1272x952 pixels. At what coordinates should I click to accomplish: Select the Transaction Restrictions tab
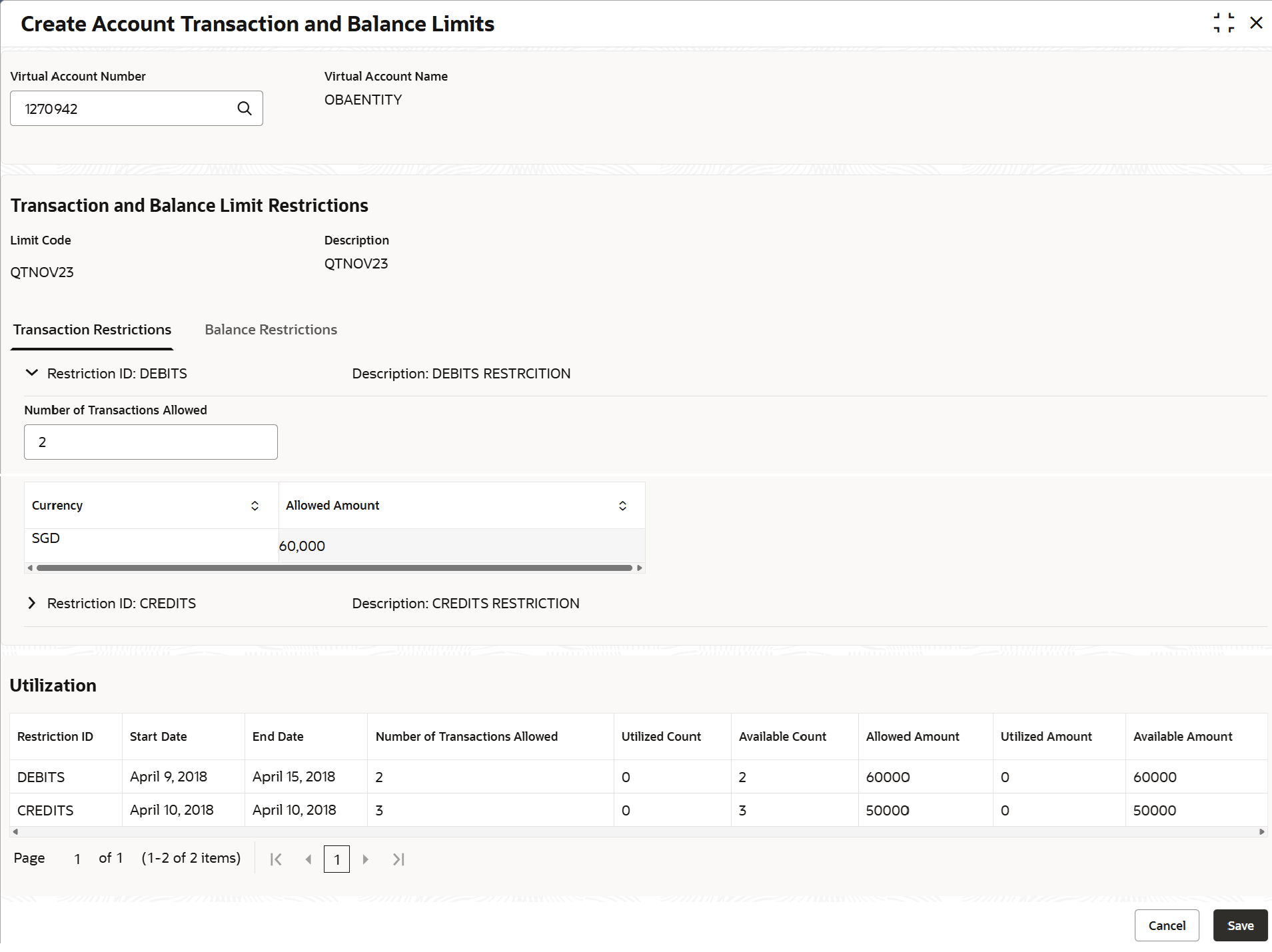[x=92, y=330]
